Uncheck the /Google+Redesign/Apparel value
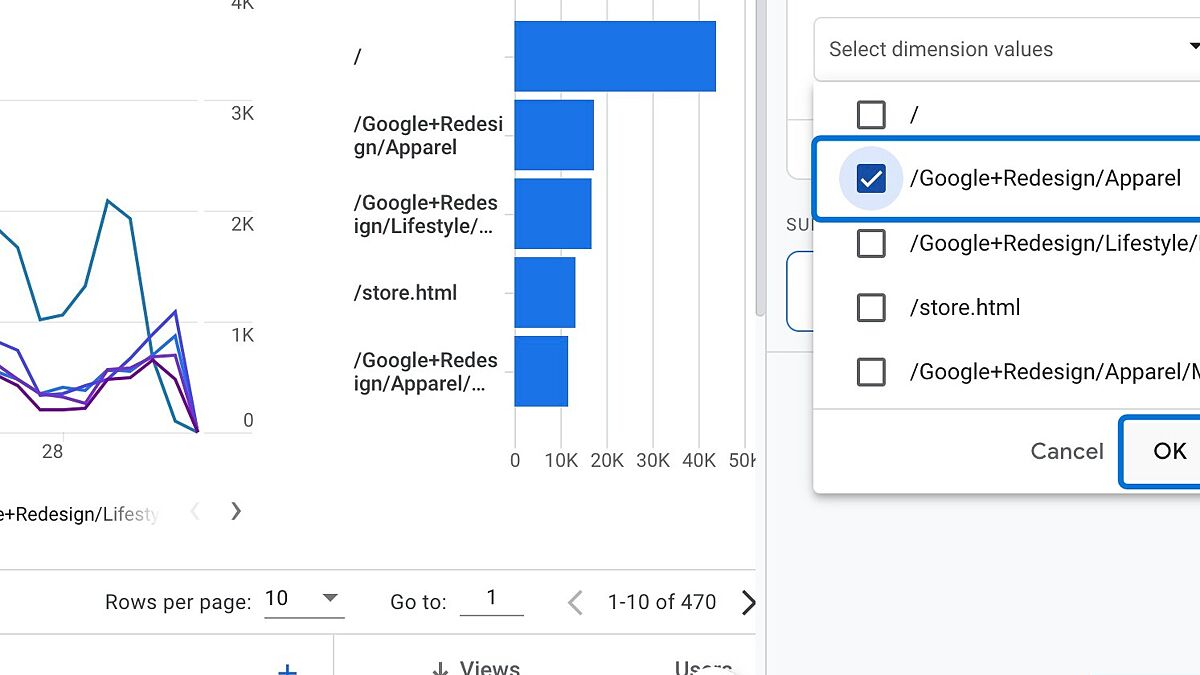 (871, 178)
